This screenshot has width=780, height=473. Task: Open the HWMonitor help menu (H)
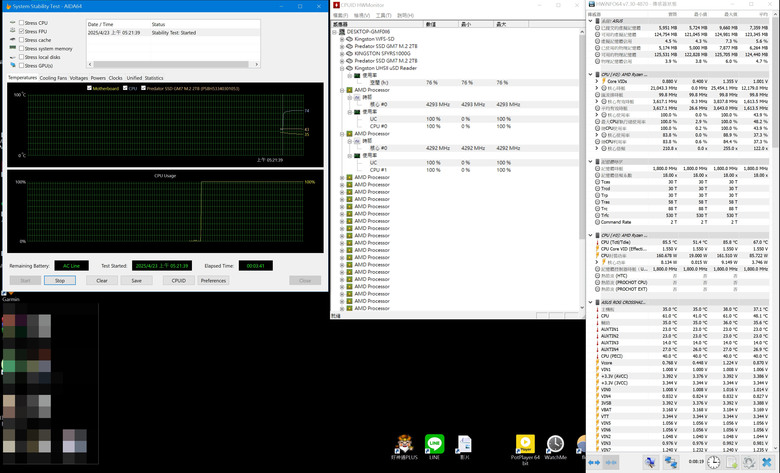405,15
